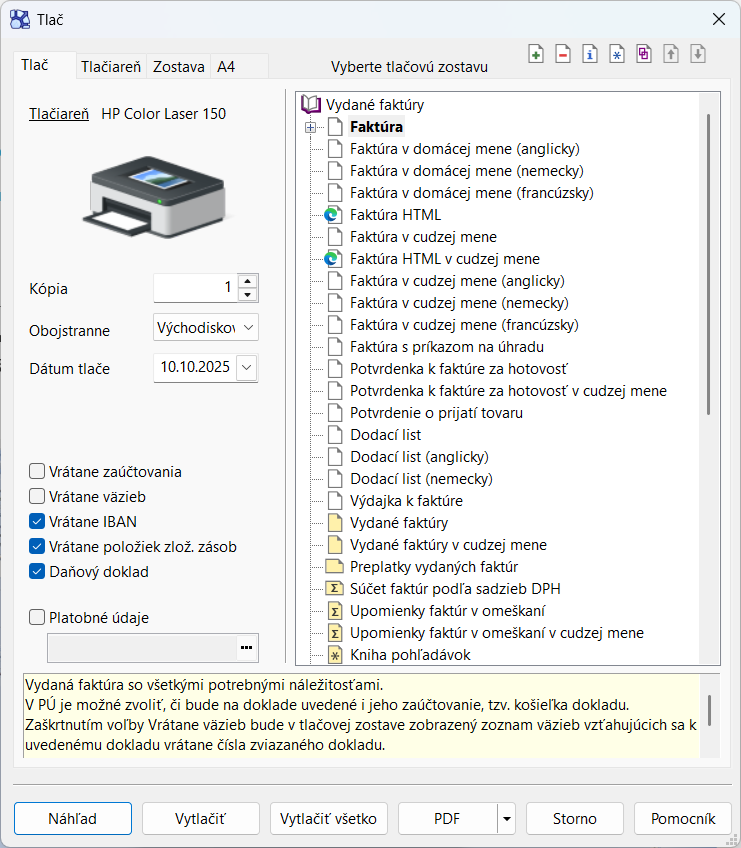
Task: Increase Kópia count with the up arrow
Action: tap(248, 282)
